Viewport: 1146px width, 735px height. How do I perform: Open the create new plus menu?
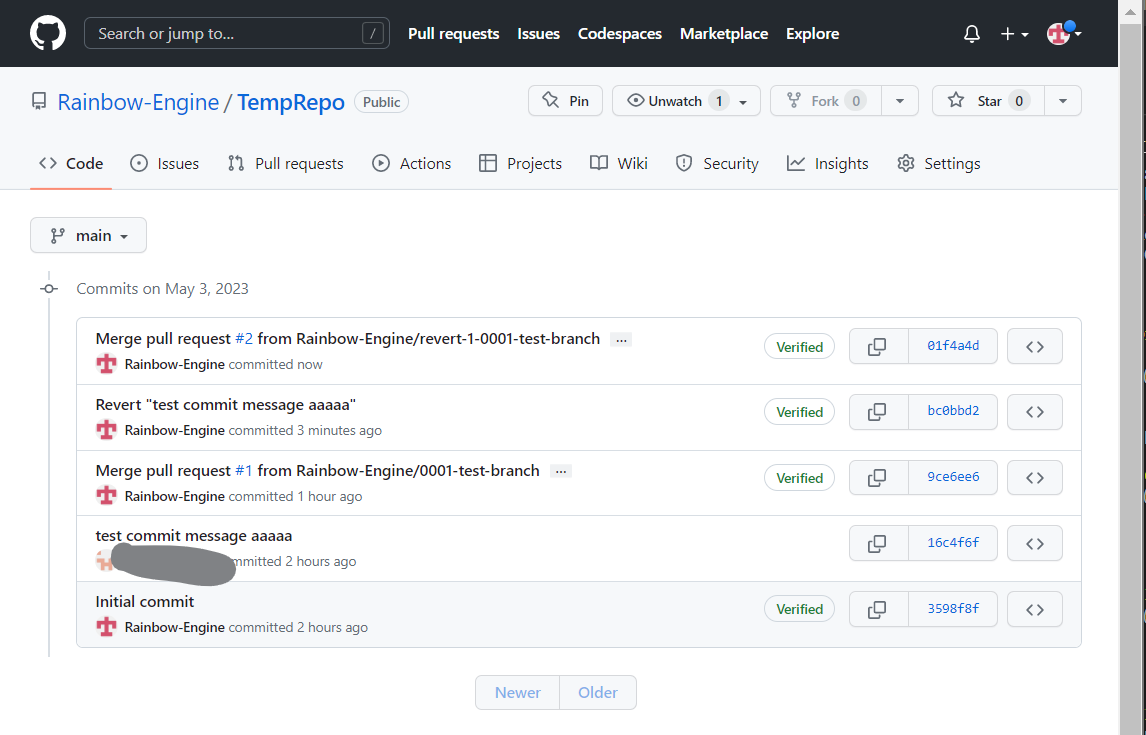point(1014,34)
